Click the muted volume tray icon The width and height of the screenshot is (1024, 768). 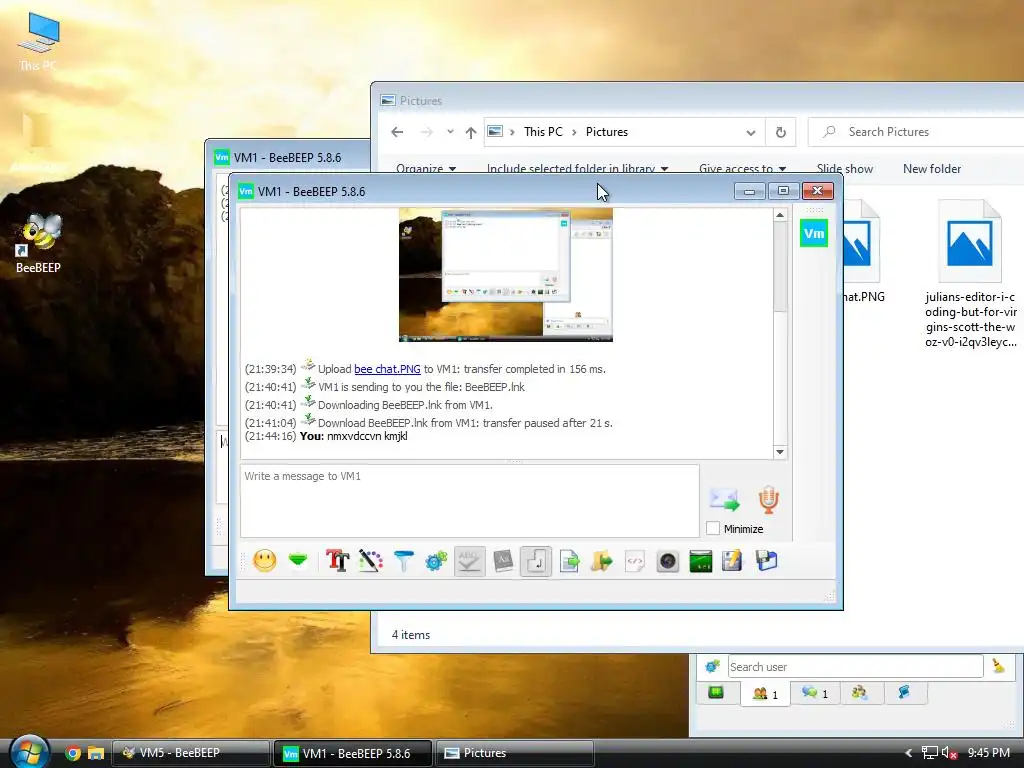pyautogui.click(x=950, y=753)
